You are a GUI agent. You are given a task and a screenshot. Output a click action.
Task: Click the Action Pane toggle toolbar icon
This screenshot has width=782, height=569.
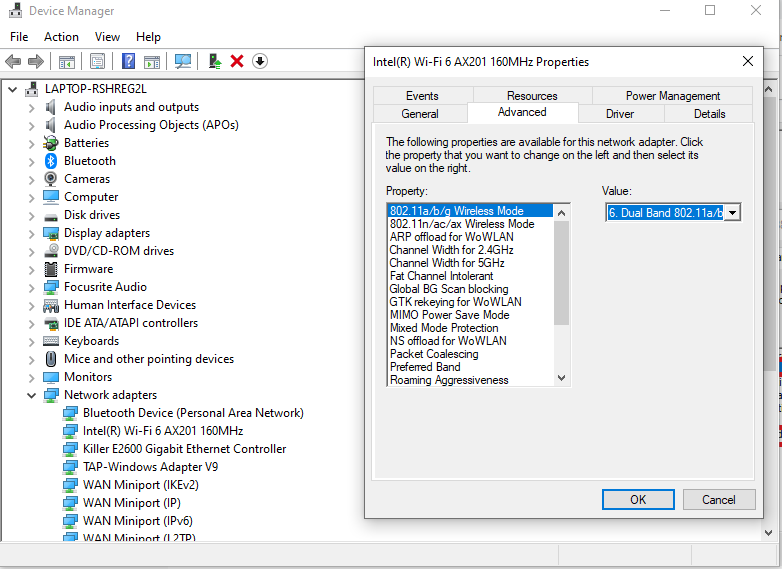click(152, 61)
